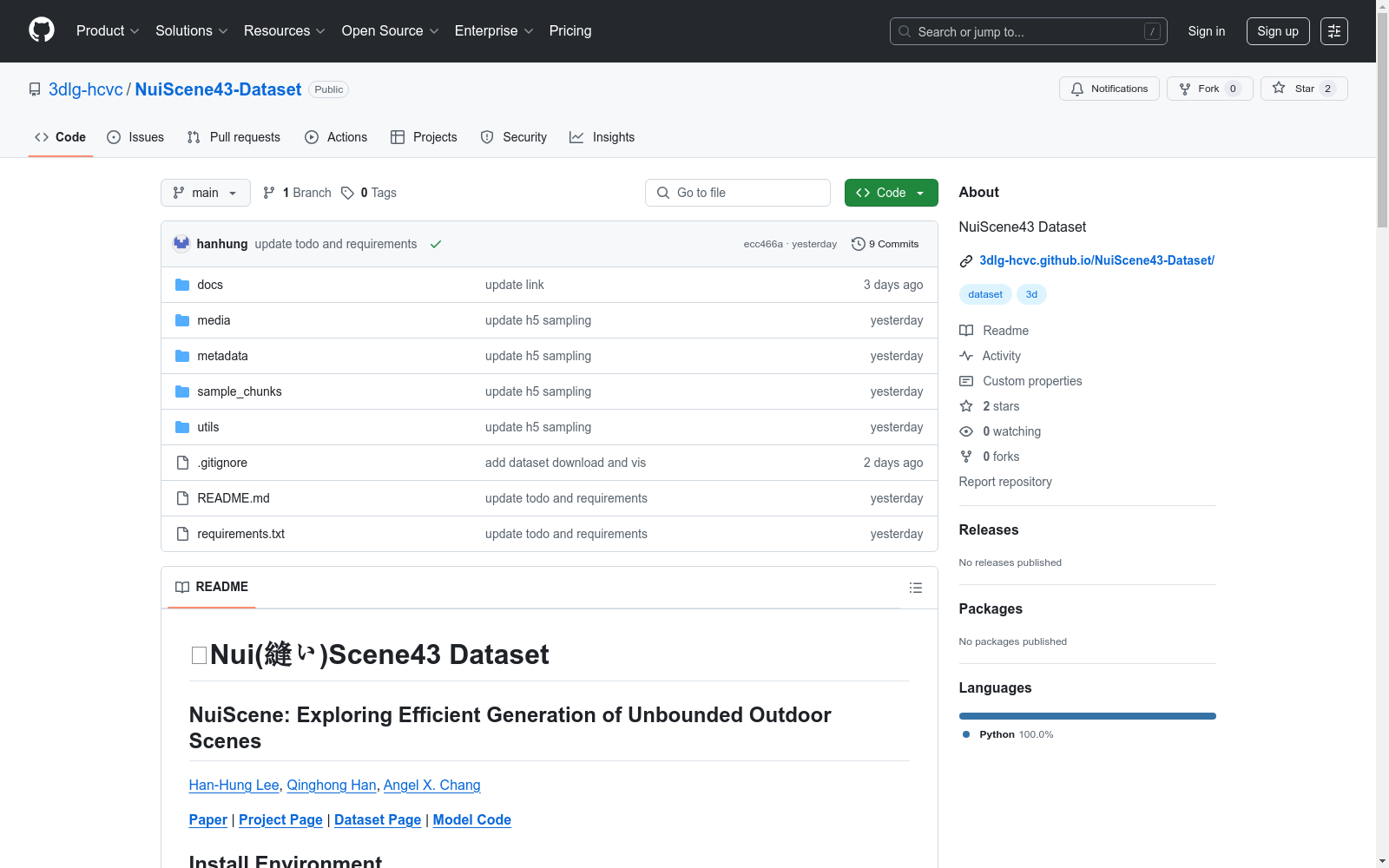Click the history clock icon beside 9 Commits
The image size is (1389, 868).
click(x=859, y=244)
